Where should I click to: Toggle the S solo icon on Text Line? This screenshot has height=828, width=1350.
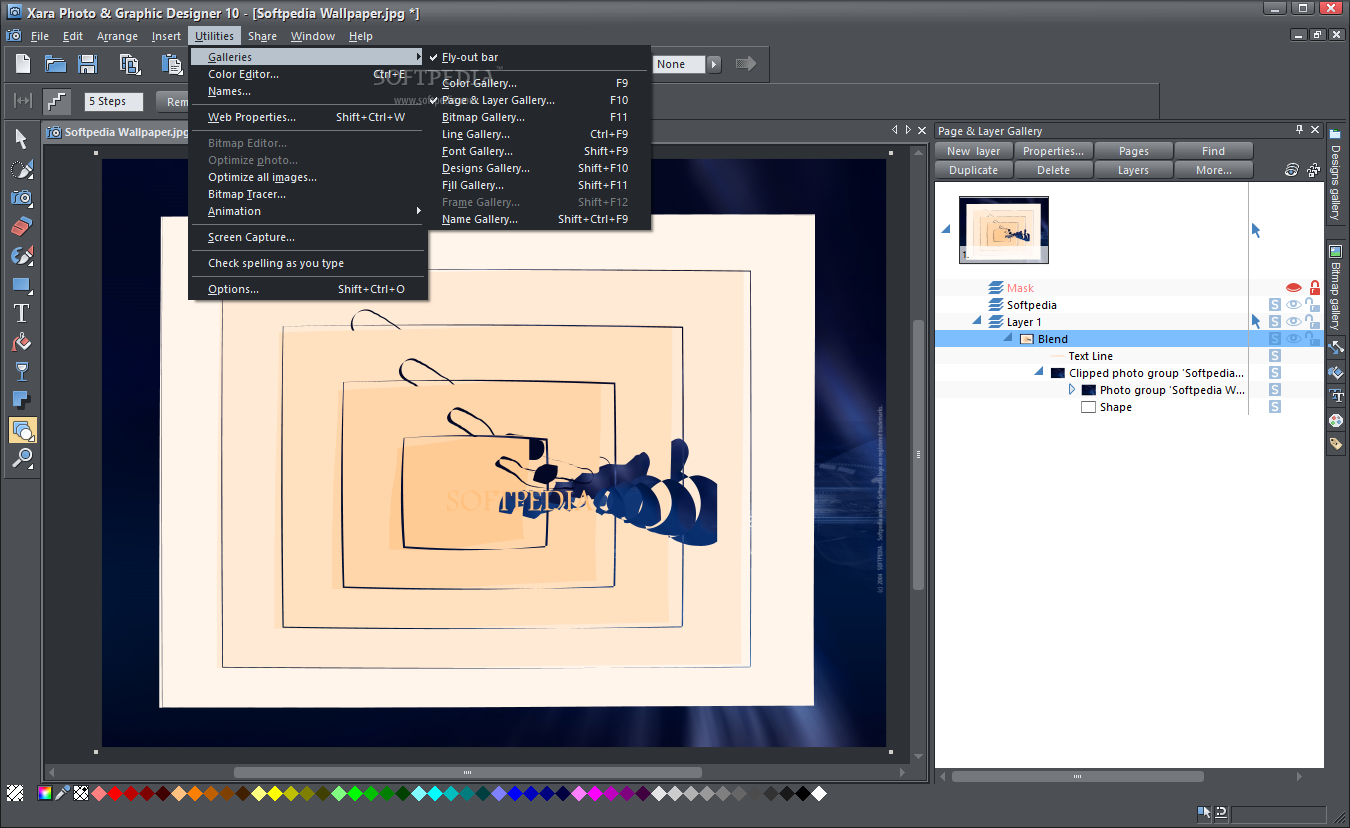(1275, 356)
